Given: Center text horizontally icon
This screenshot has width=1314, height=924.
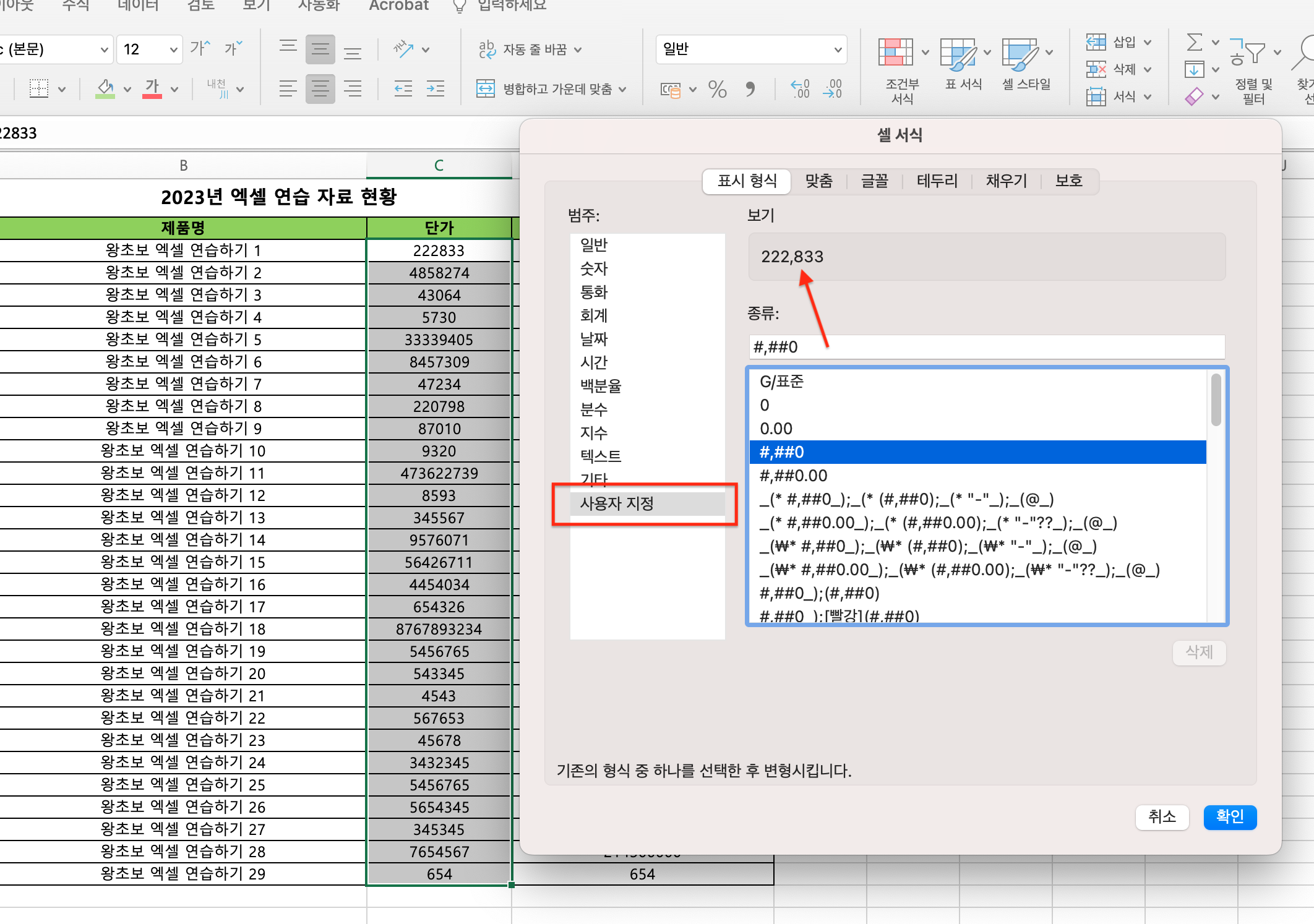Looking at the screenshot, I should [x=320, y=89].
